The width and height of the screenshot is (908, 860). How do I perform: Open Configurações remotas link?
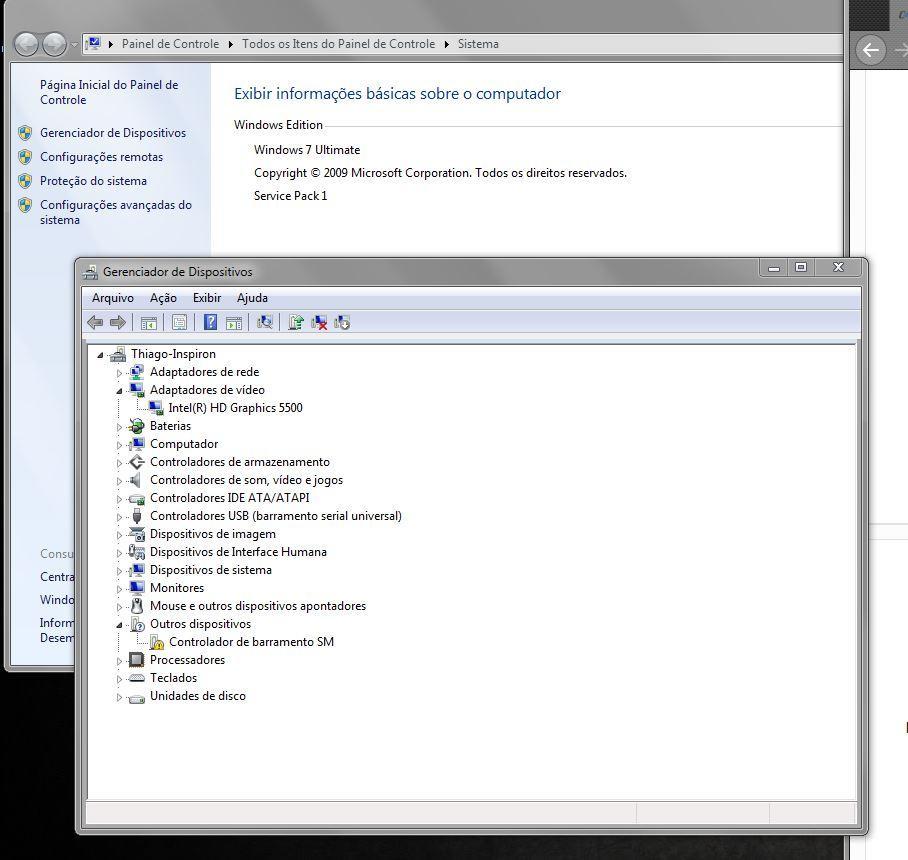(101, 157)
